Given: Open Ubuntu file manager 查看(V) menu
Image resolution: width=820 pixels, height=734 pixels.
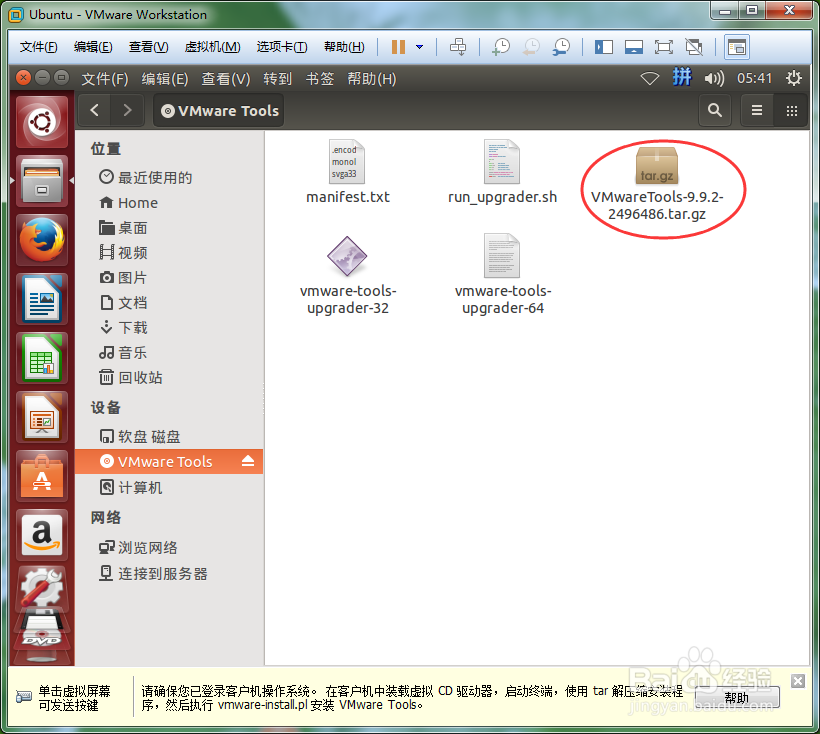Looking at the screenshot, I should tap(226, 79).
